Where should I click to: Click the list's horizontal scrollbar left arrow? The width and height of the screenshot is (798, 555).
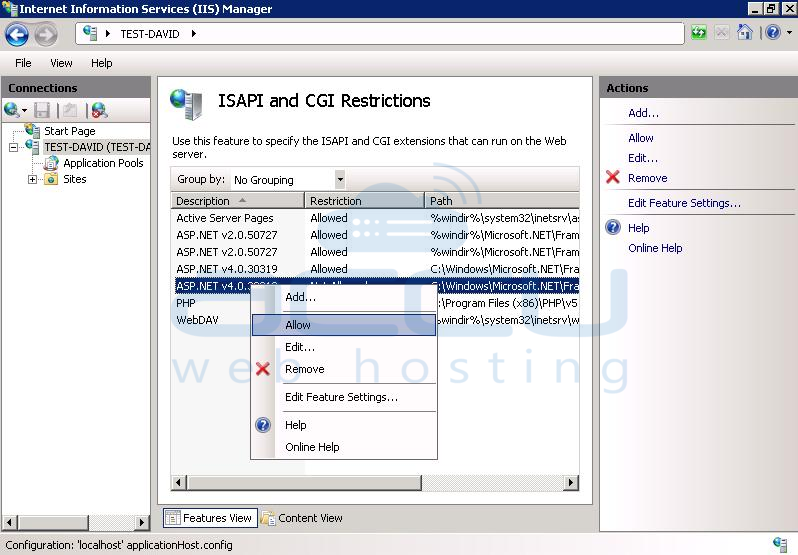179,482
